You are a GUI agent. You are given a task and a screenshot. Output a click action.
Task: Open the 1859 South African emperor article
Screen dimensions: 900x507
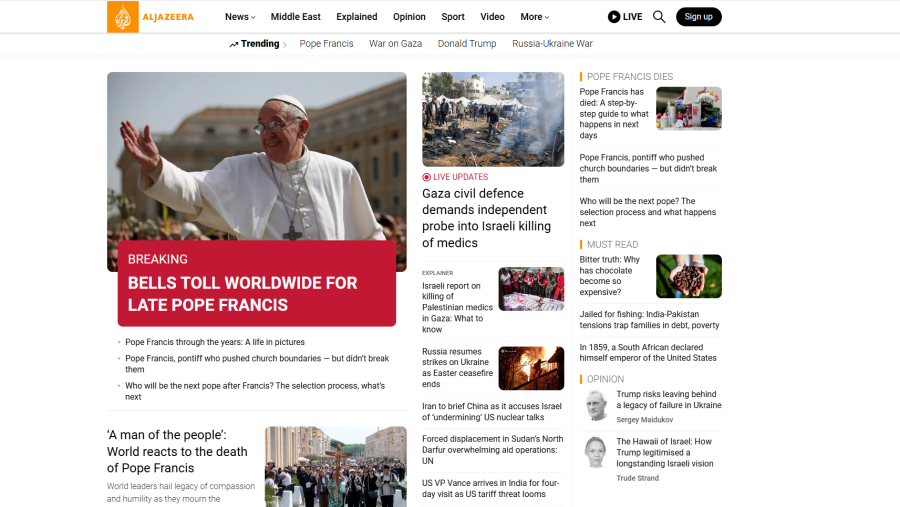pos(648,352)
